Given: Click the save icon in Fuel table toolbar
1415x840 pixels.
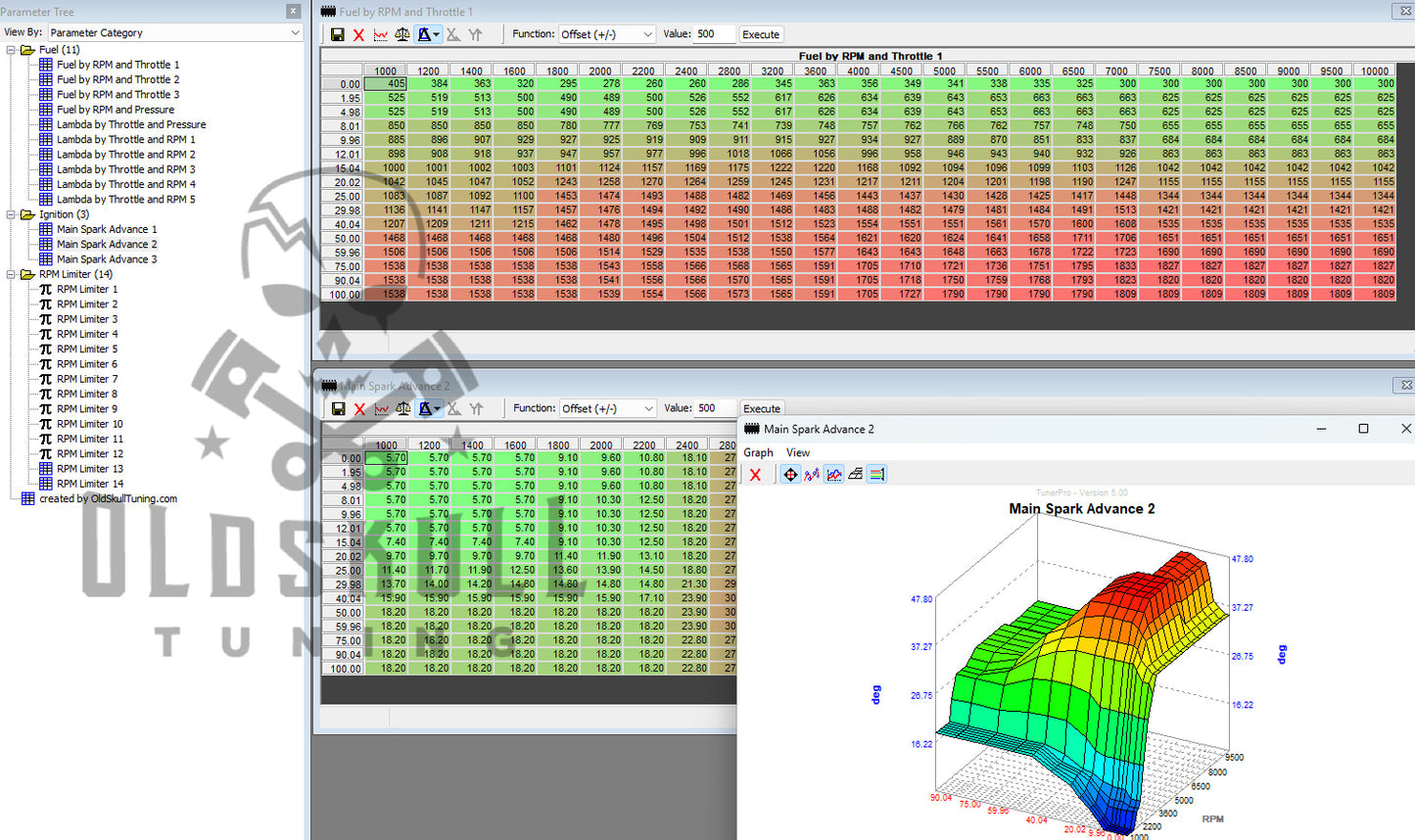Looking at the screenshot, I should [x=337, y=34].
